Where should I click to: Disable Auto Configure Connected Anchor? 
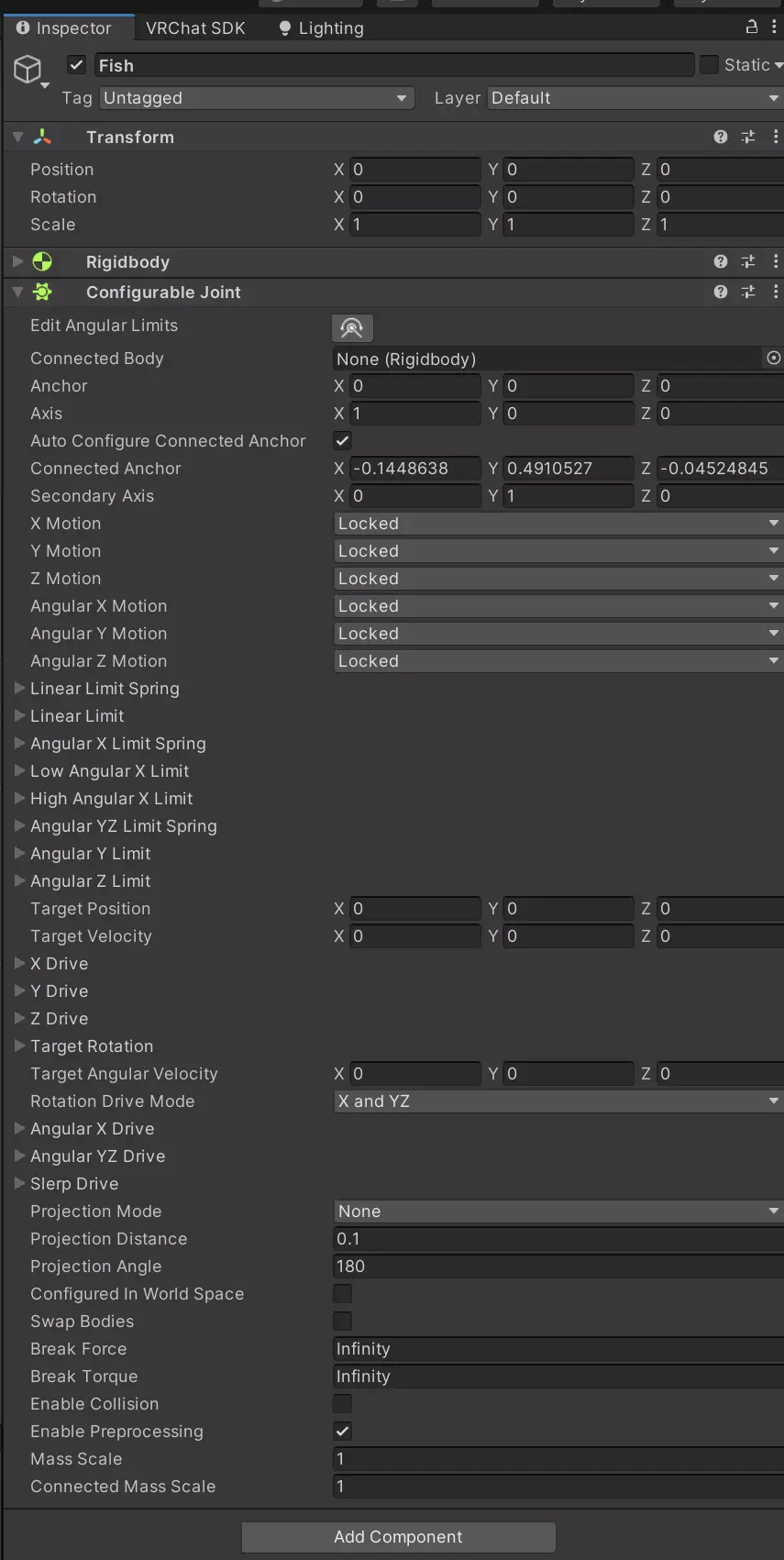[342, 440]
